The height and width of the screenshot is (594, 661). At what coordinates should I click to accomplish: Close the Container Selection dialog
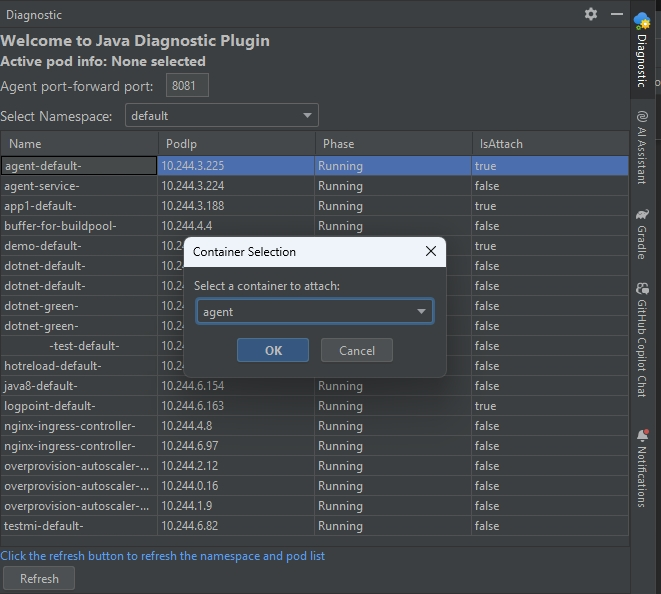(x=431, y=252)
